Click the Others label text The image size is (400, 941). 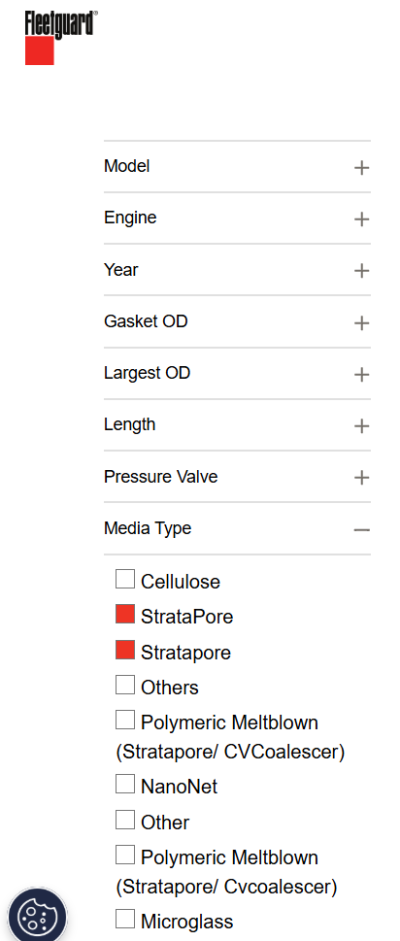(170, 688)
